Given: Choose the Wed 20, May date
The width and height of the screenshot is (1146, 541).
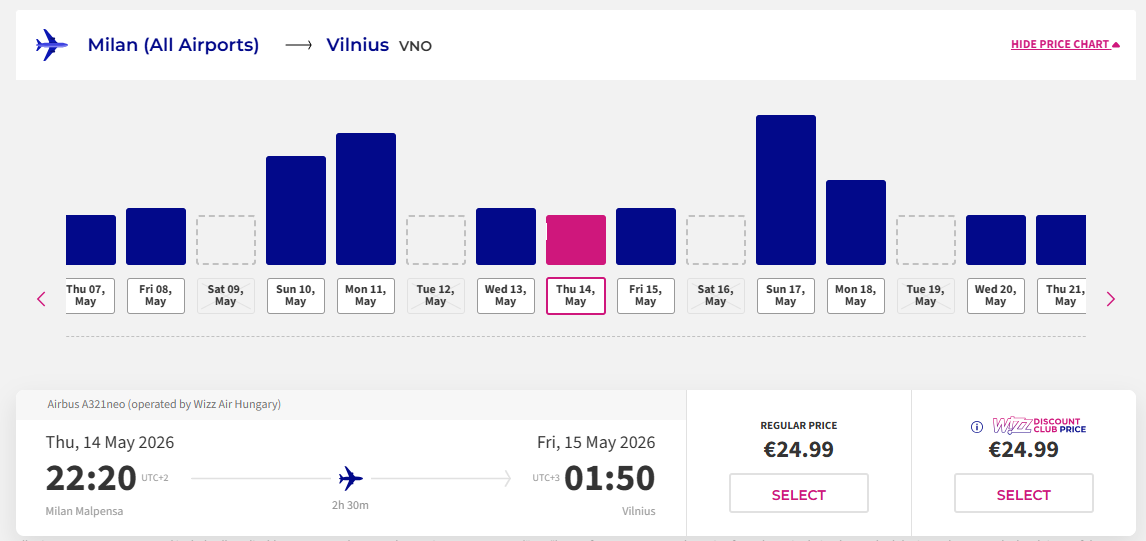Looking at the screenshot, I should 996,295.
